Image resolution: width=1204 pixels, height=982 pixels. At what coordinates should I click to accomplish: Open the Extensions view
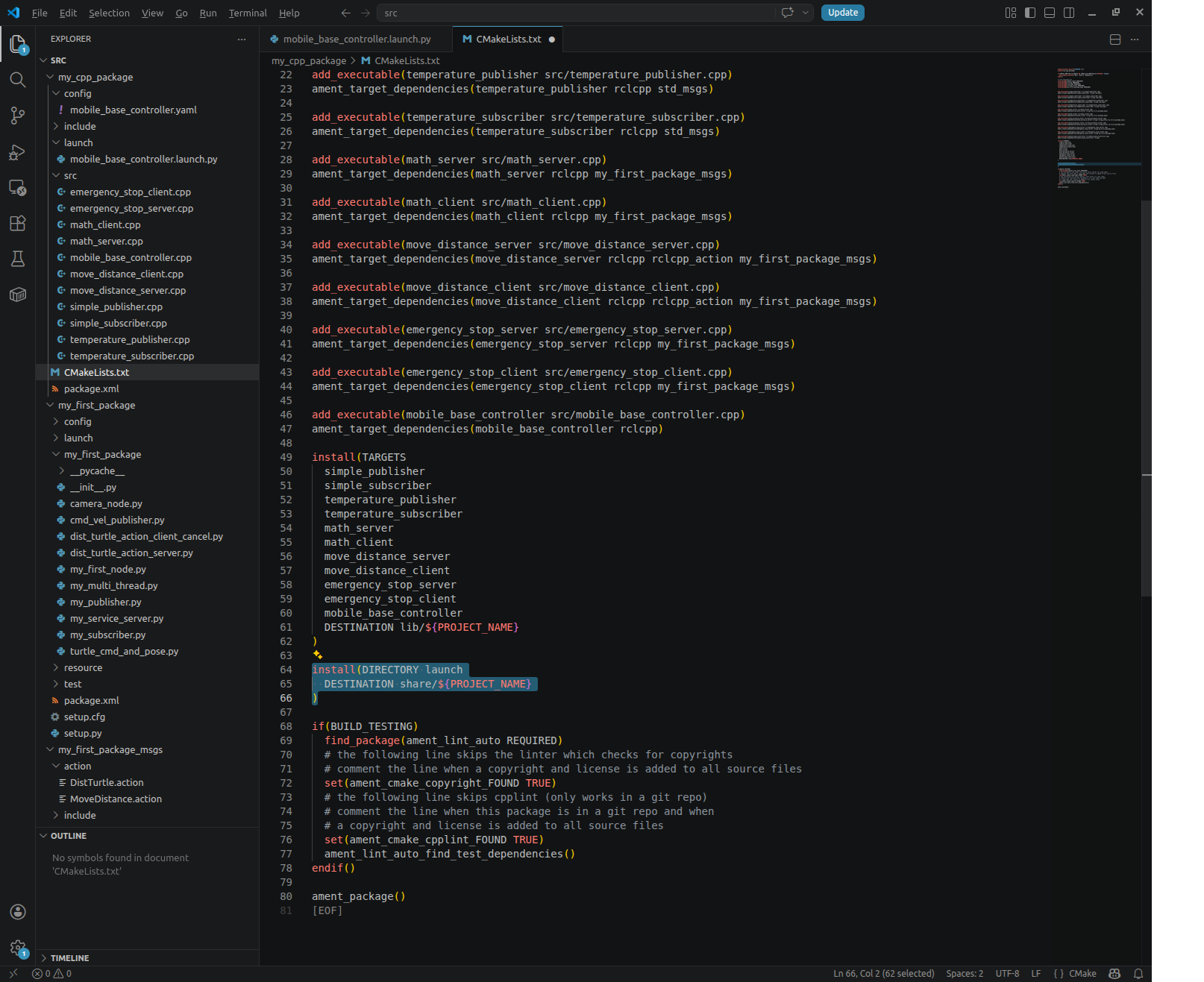(x=18, y=223)
